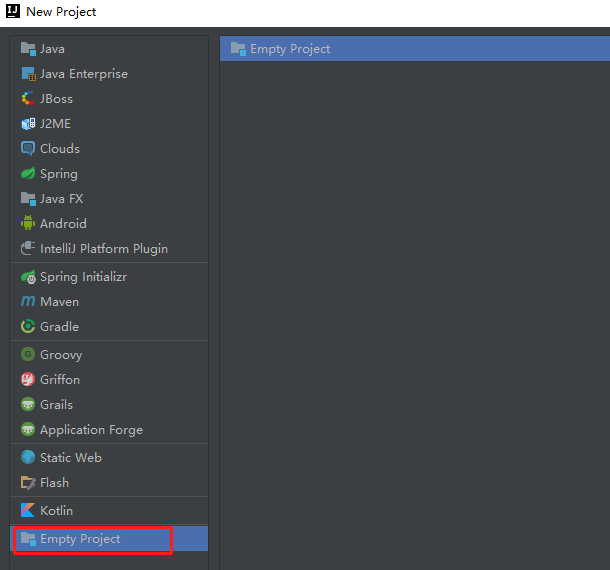Choose the Android robot icon

[x=28, y=223]
